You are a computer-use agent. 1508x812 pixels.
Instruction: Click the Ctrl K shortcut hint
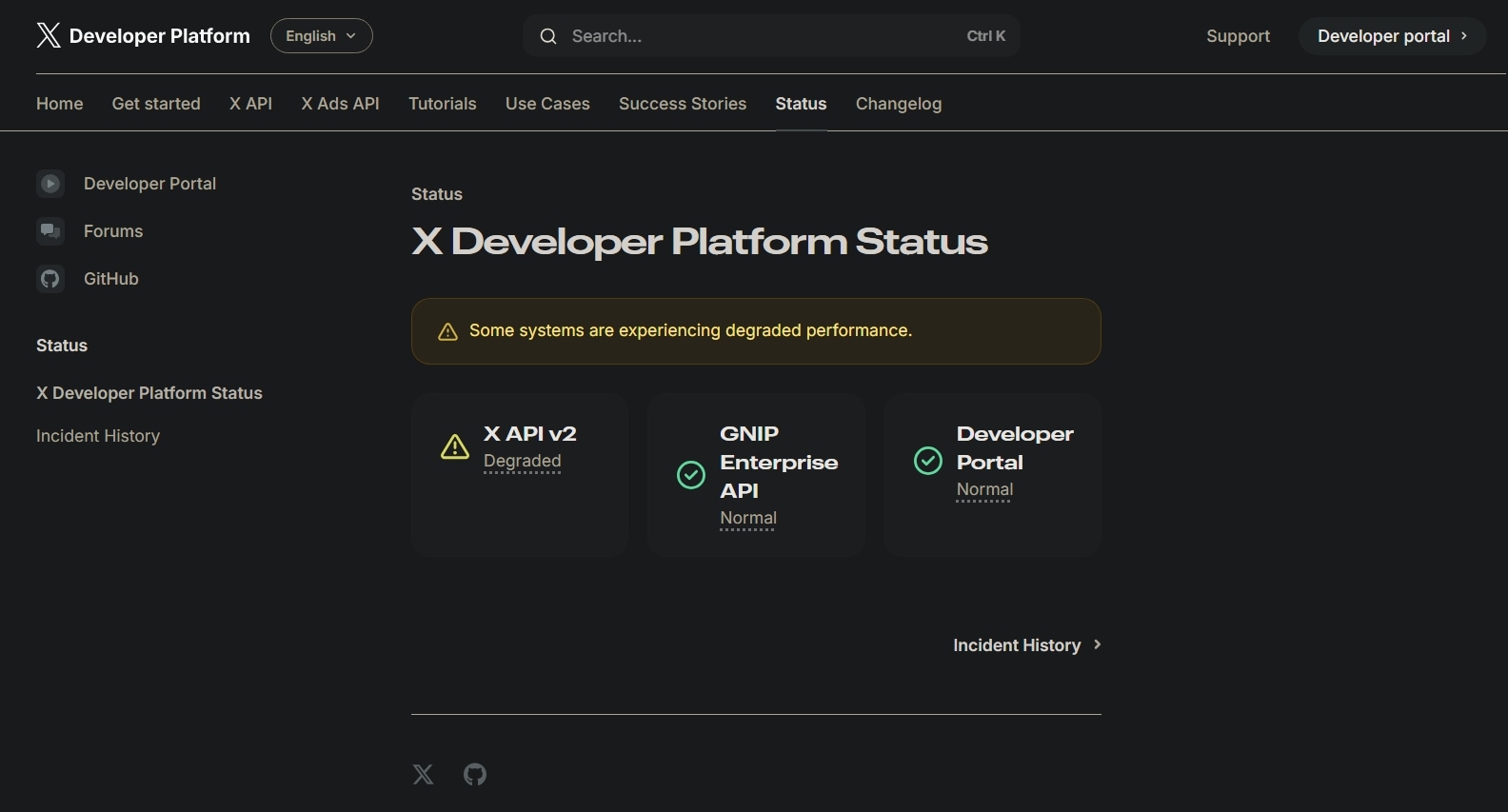tap(986, 36)
